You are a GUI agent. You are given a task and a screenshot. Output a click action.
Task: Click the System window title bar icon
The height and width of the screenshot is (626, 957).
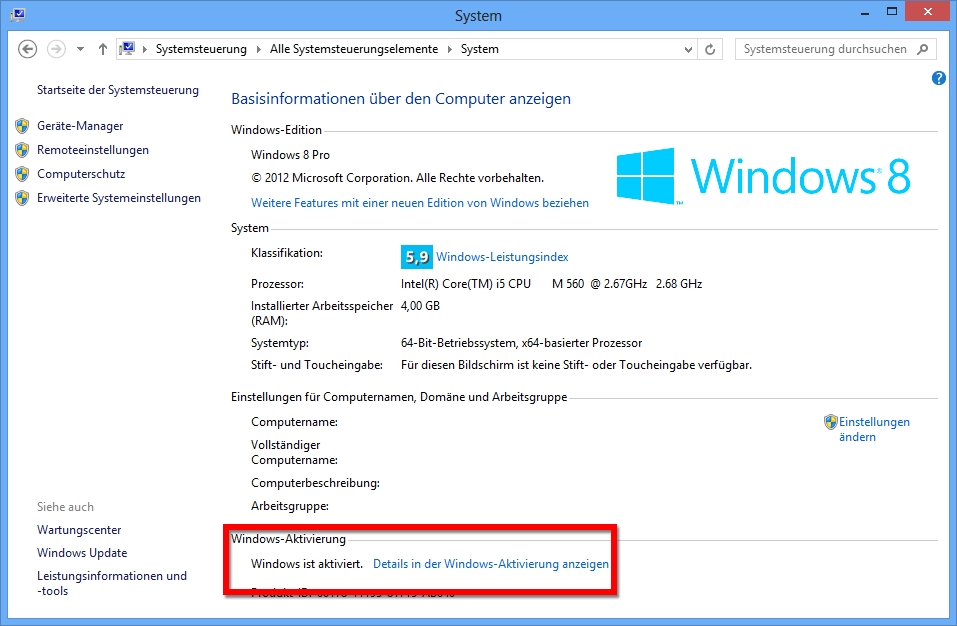point(18,15)
